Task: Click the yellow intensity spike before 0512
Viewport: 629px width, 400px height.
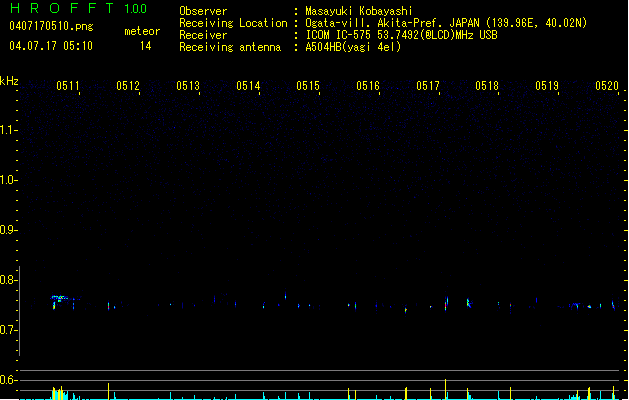Action: [x=108, y=391]
